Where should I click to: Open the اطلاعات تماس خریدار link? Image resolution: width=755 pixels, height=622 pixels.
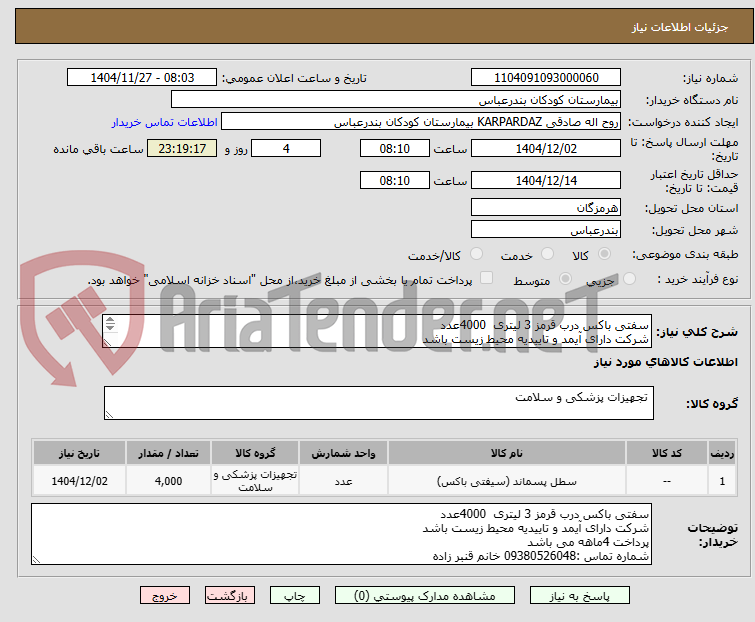[x=165, y=122]
